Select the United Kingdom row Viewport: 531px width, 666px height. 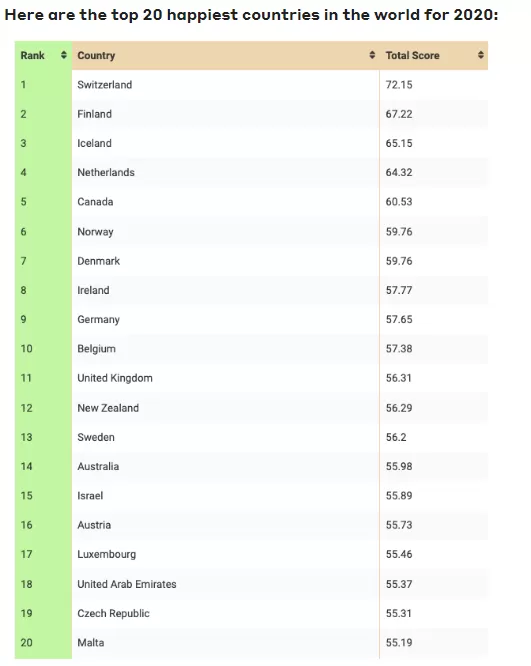click(x=251, y=378)
